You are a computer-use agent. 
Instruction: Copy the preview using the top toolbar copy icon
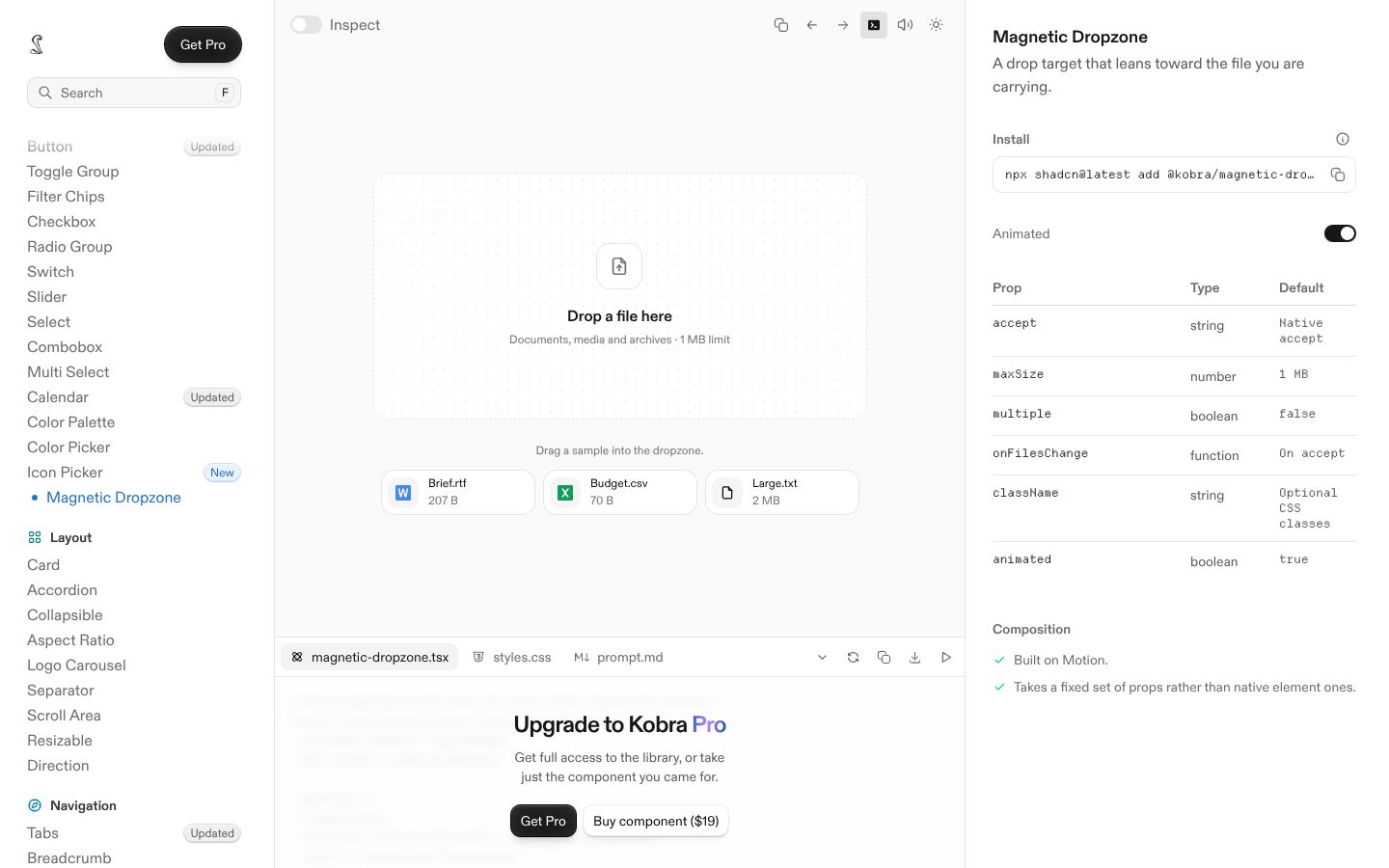(781, 25)
